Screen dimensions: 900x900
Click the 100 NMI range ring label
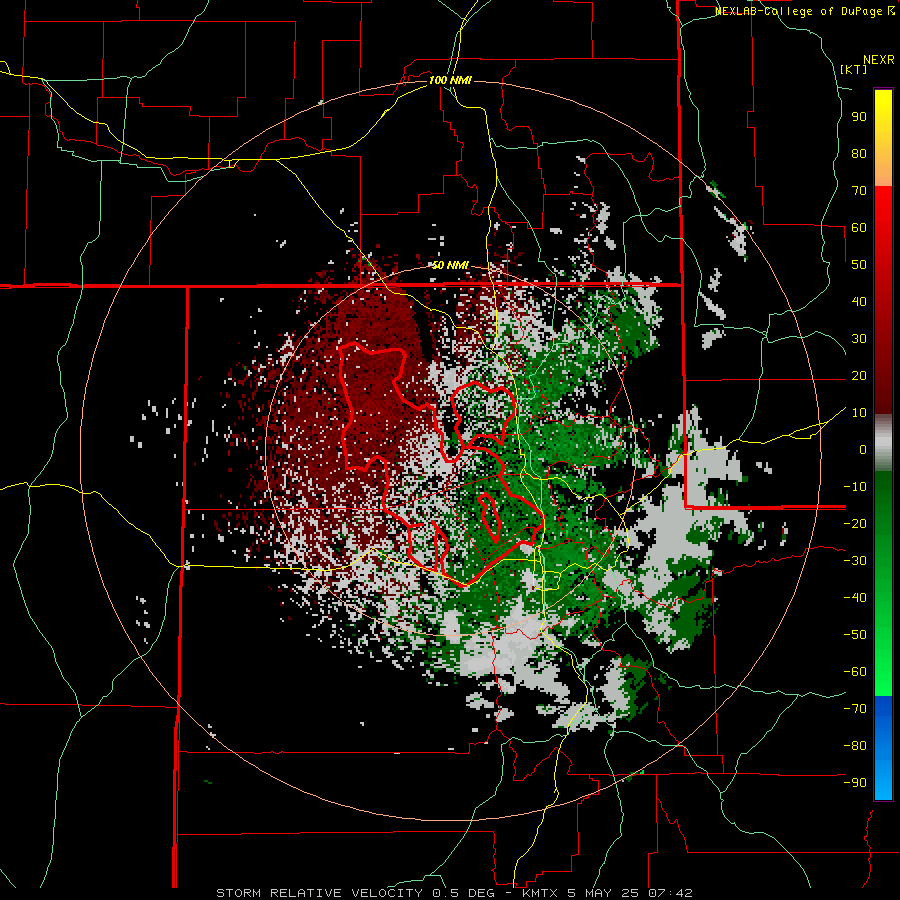[450, 80]
